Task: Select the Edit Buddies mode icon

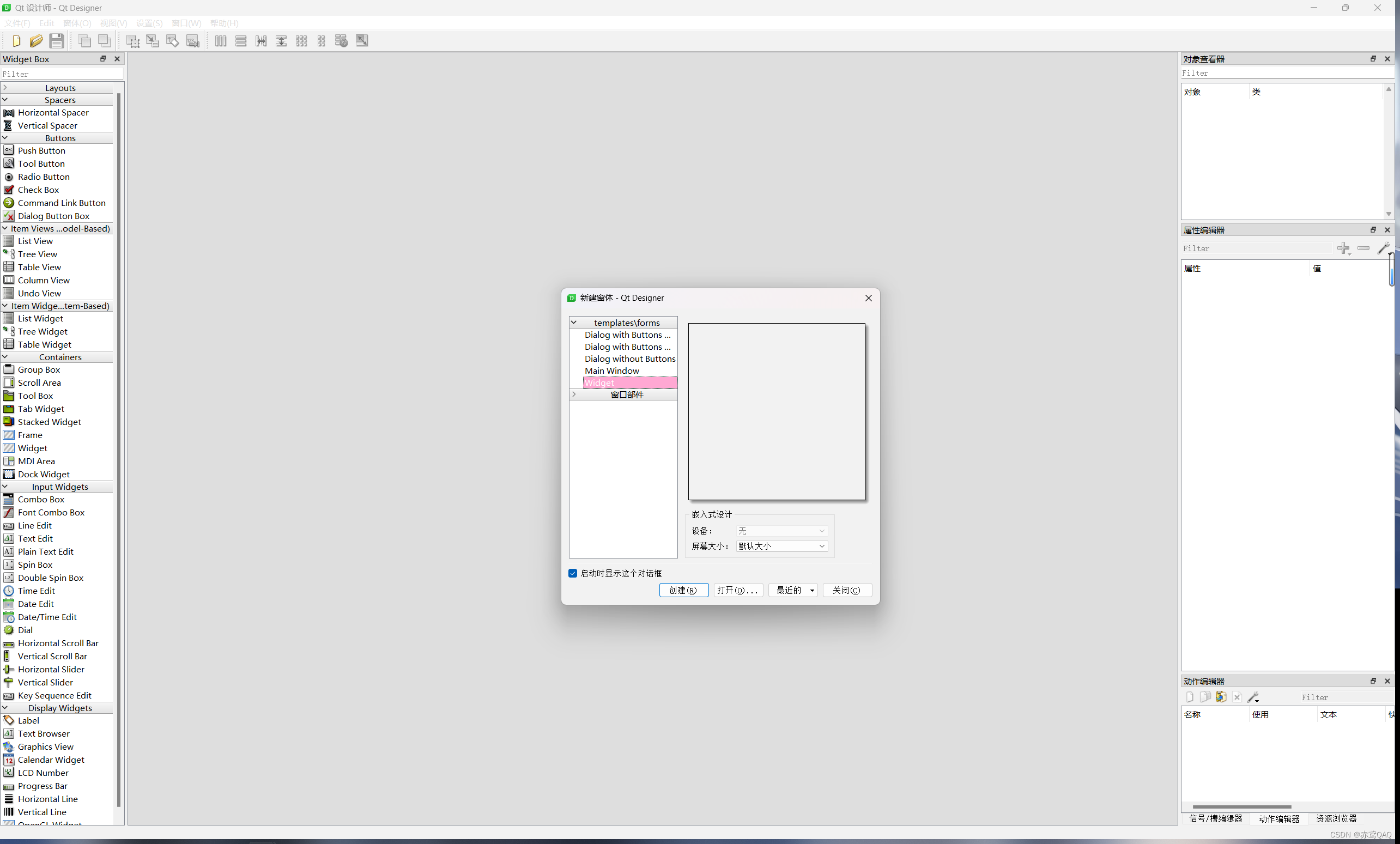Action: tap(173, 41)
